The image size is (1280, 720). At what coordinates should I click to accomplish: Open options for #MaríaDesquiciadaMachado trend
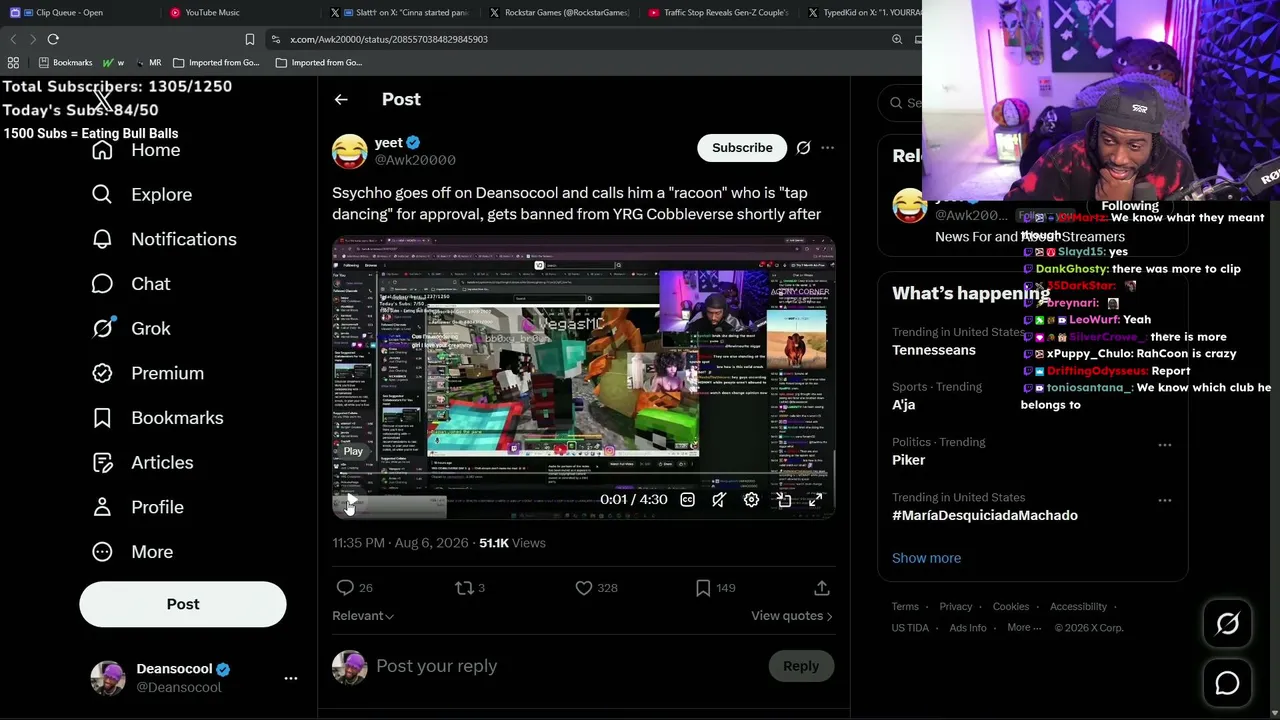point(1164,500)
